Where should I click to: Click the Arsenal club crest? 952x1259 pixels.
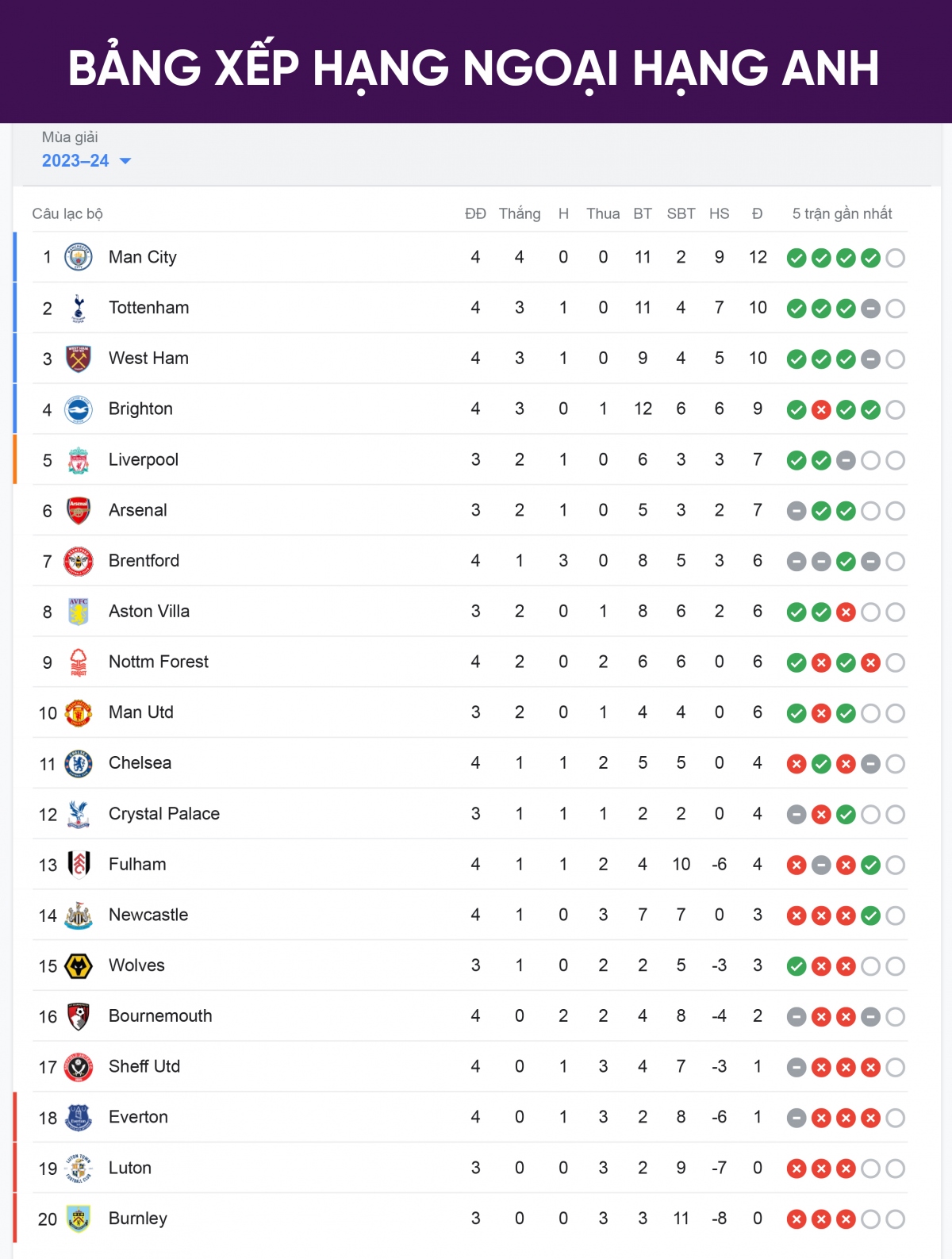click(x=78, y=510)
